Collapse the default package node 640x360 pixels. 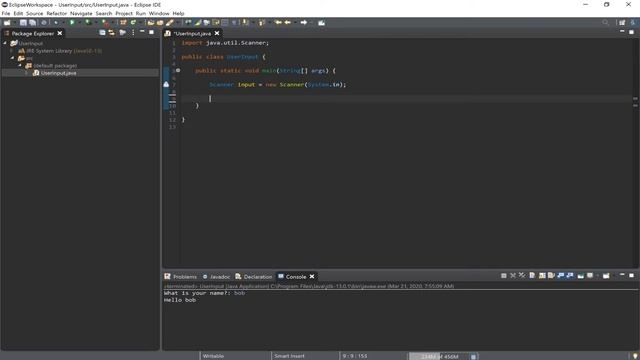tap(20, 65)
